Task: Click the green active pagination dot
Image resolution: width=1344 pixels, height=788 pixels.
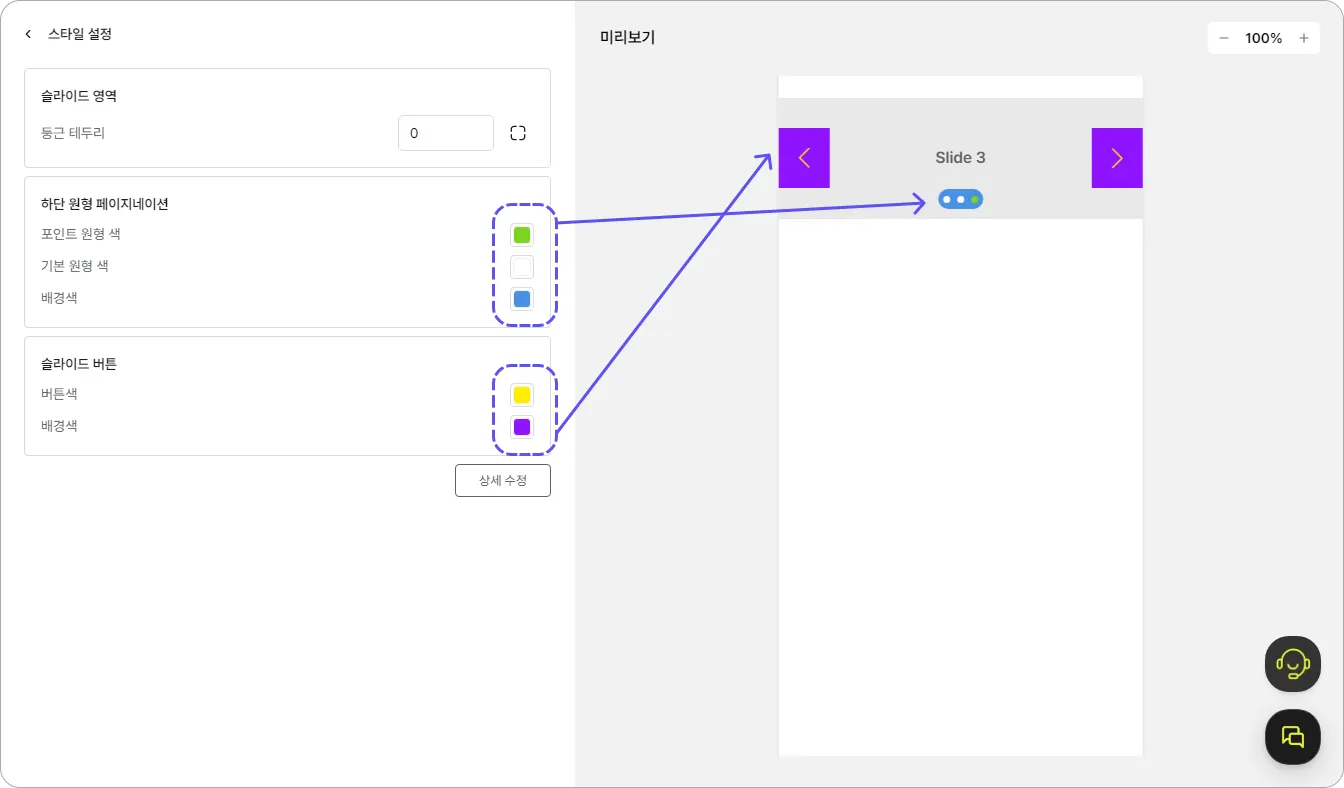Action: (x=975, y=200)
